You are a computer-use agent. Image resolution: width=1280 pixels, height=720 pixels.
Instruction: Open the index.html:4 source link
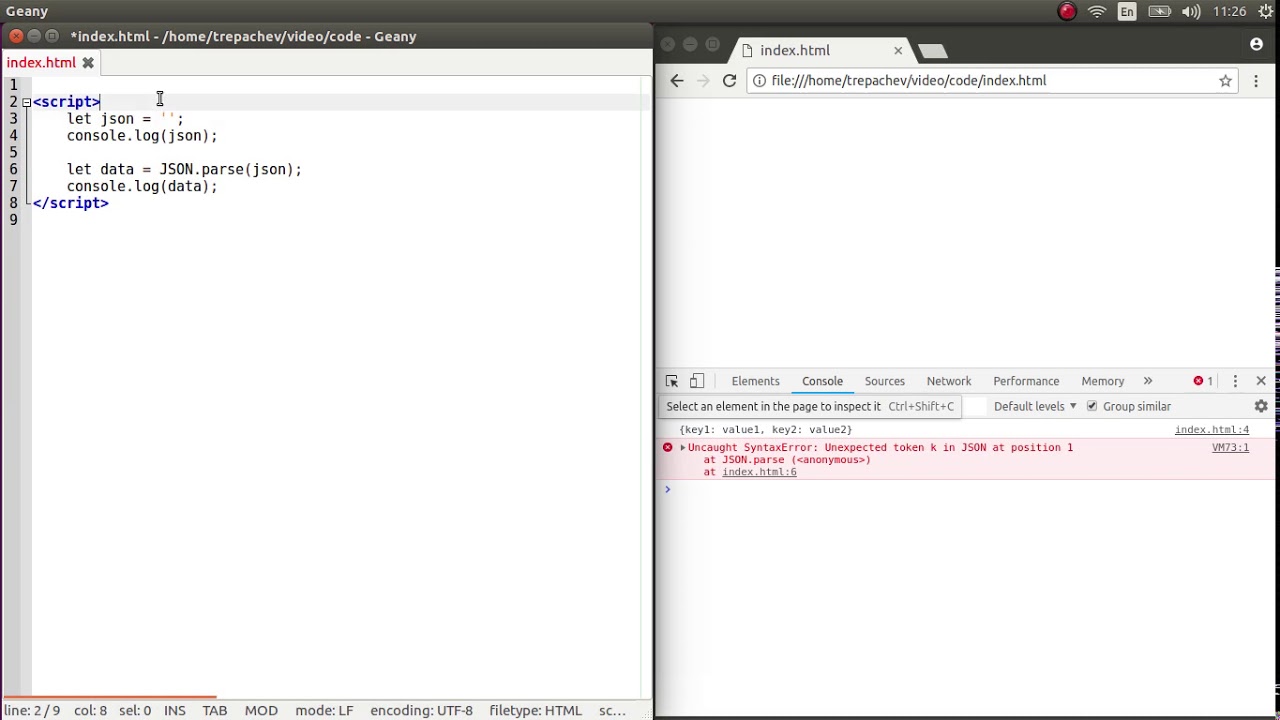[1212, 430]
